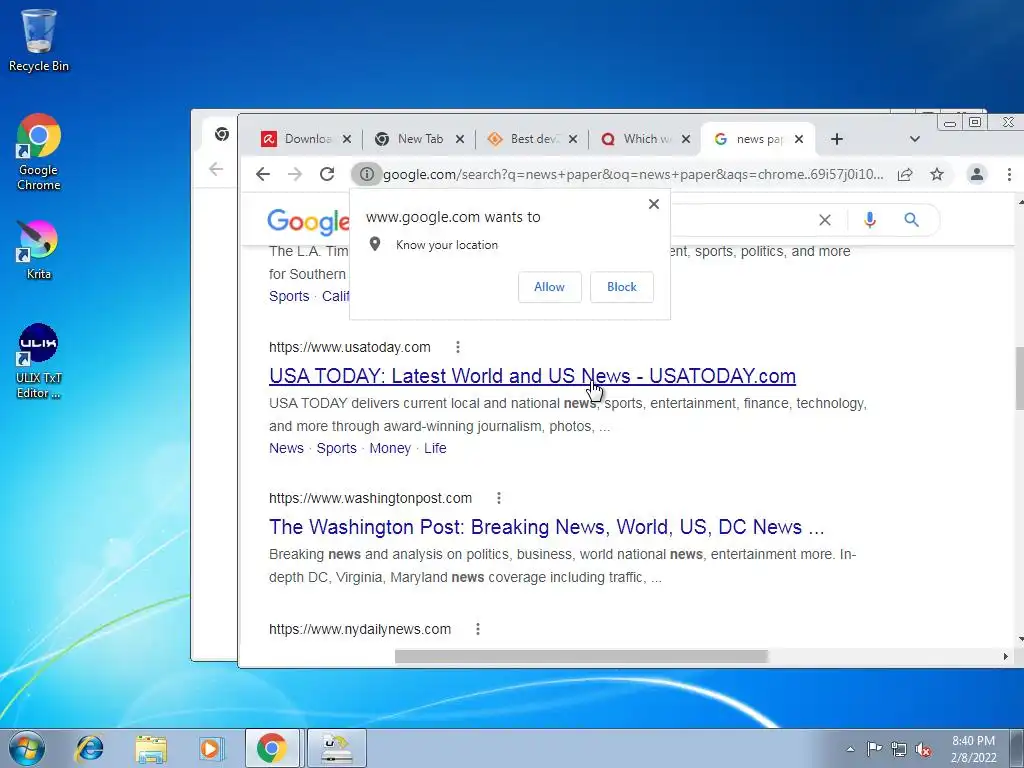Open the Windows Start menu orb
The width and height of the screenshot is (1024, 768).
26,748
